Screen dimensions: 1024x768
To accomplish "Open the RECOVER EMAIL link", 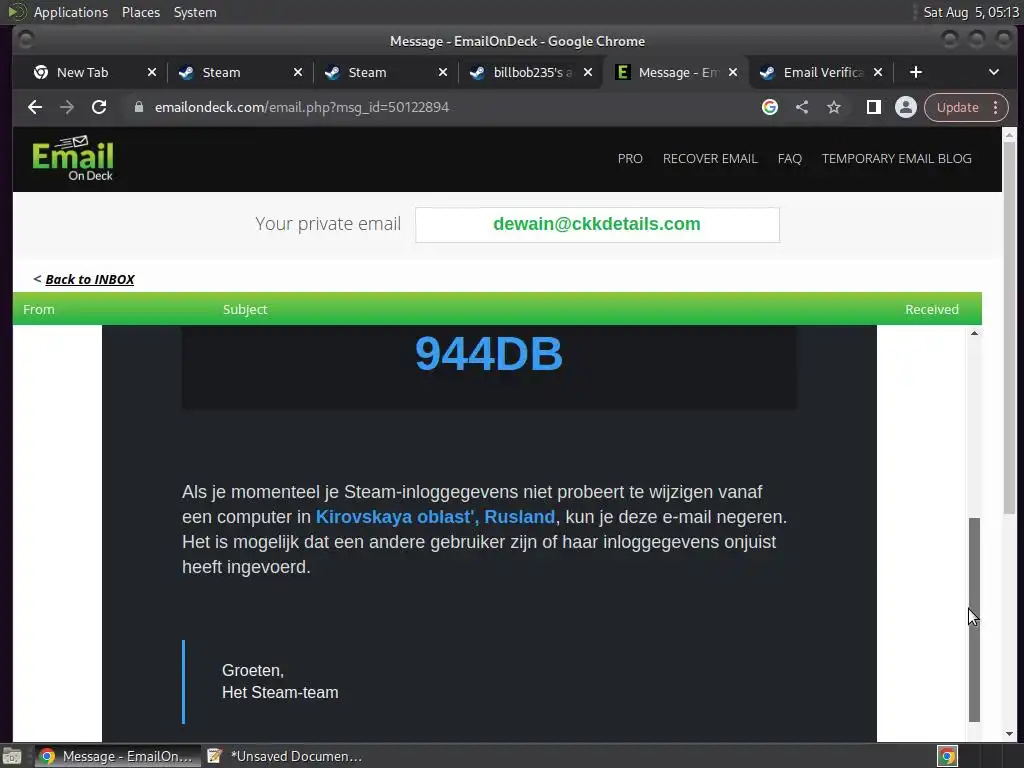I will (710, 159).
